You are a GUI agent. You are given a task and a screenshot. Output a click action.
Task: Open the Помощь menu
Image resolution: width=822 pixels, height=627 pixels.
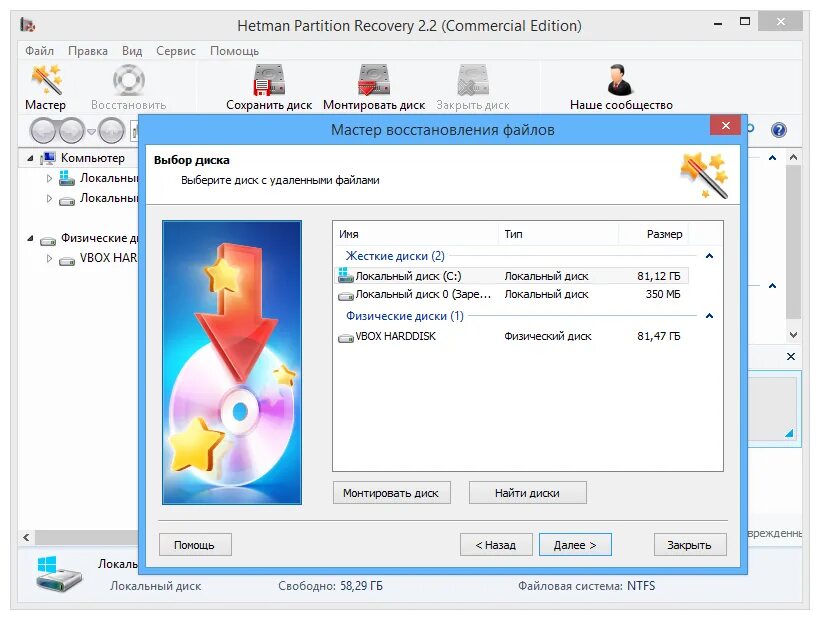click(x=234, y=51)
